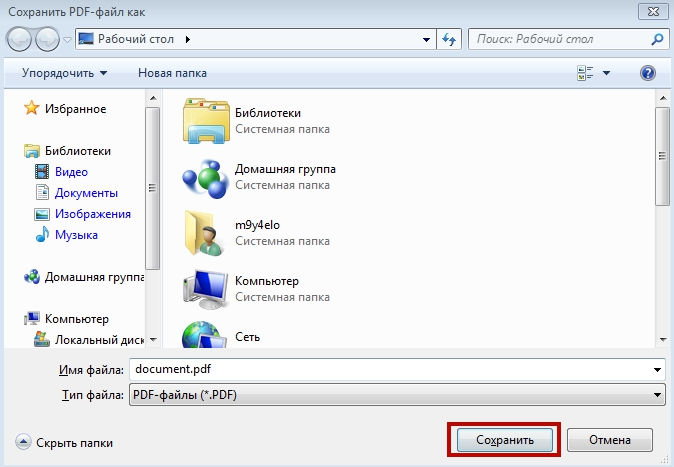Select the Компьютер item name in file list

click(x=267, y=281)
